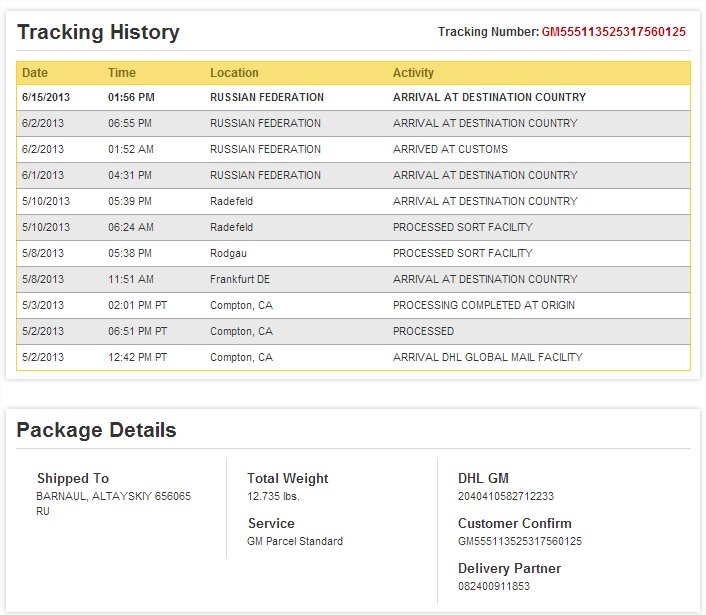Click the GM Parcel Standard service text
Screen dimensions: 706x615
(x=295, y=542)
